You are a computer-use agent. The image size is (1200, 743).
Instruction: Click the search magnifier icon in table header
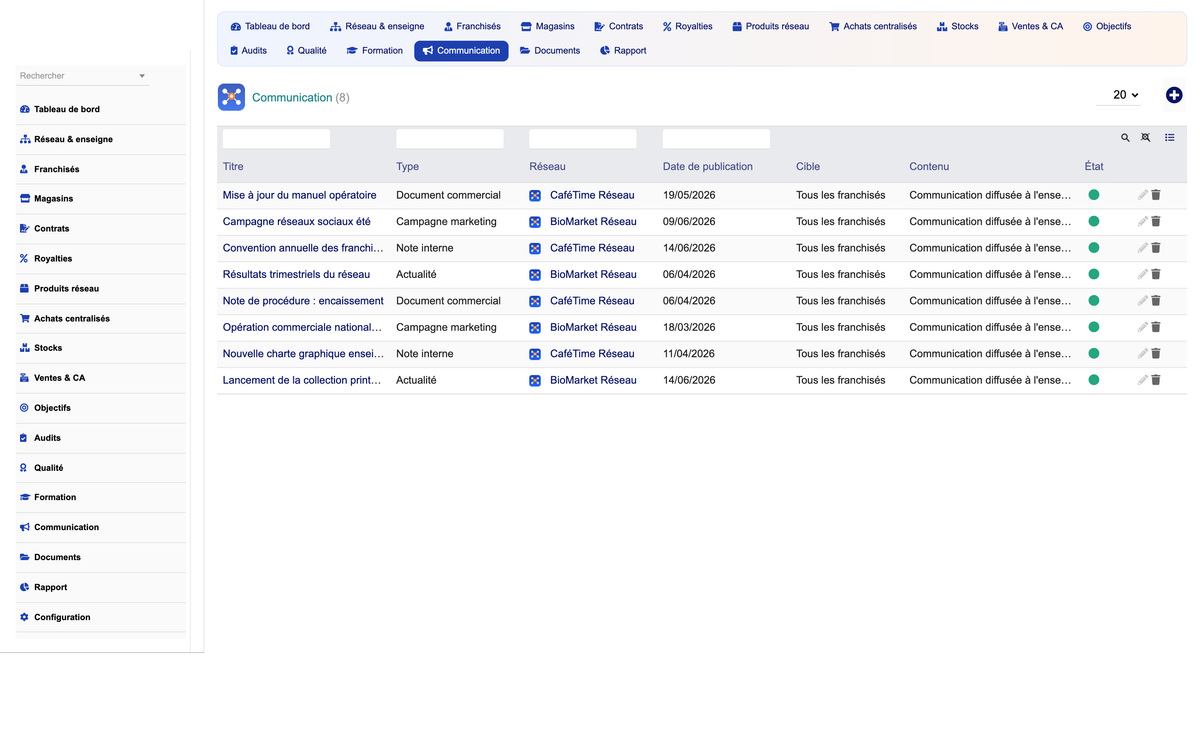pos(1125,138)
